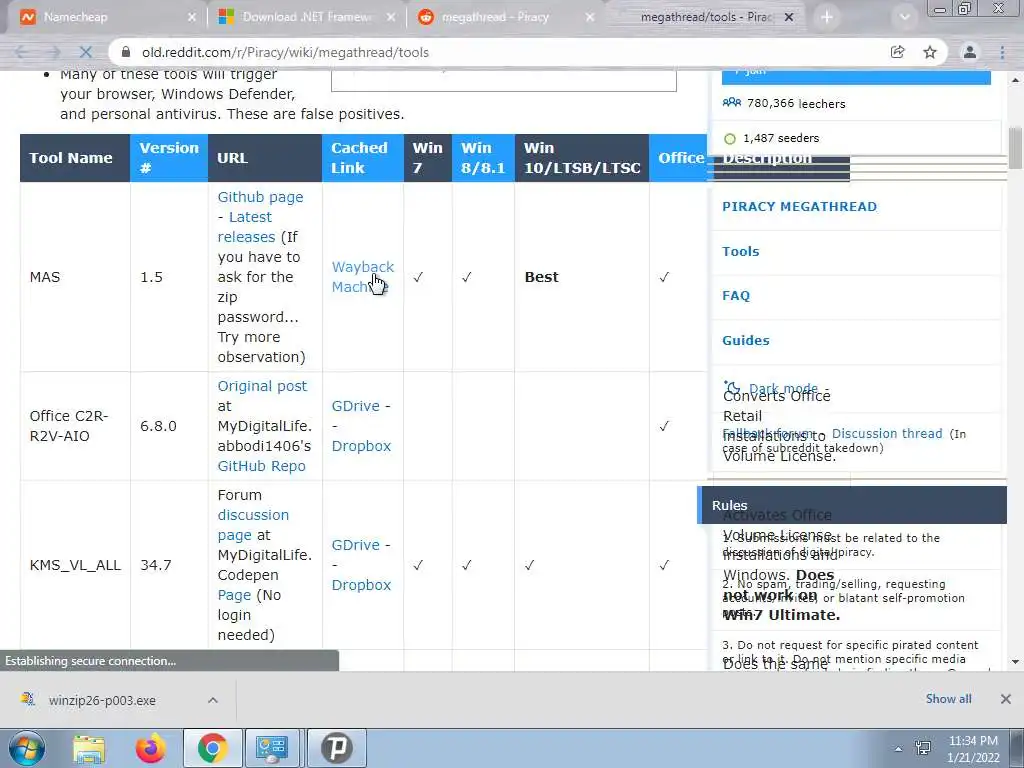Show hidden system tray icons

pos(899,749)
